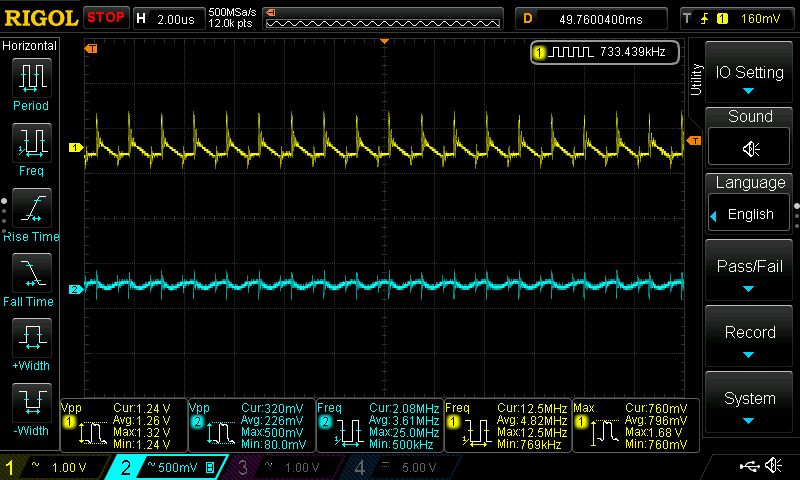Click the orange trigger level marker on right
Screen dimensions: 800x480
click(x=694, y=140)
